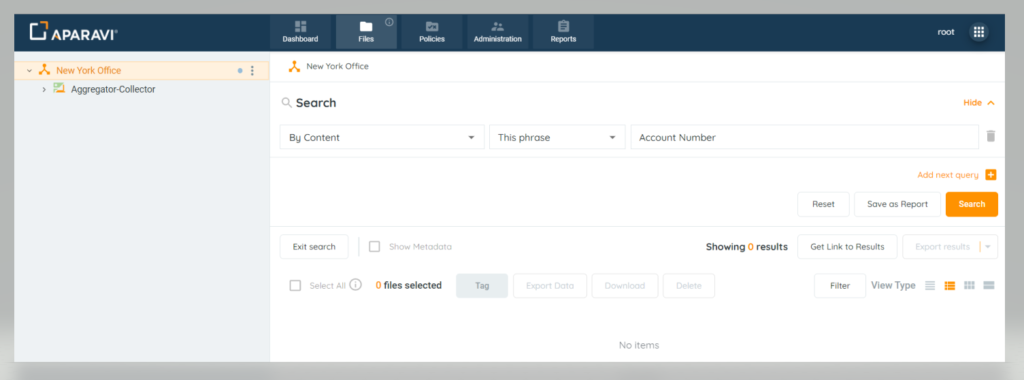Click the orange plus icon for next query
The width and height of the screenshot is (1024, 380).
(991, 174)
